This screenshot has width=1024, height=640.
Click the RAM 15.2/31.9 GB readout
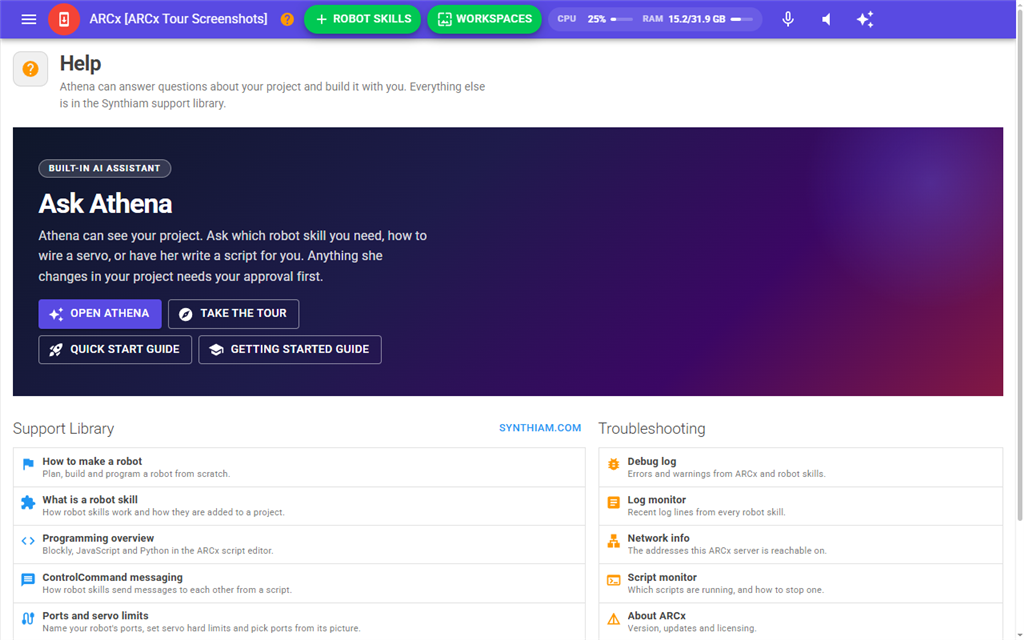pyautogui.click(x=684, y=19)
